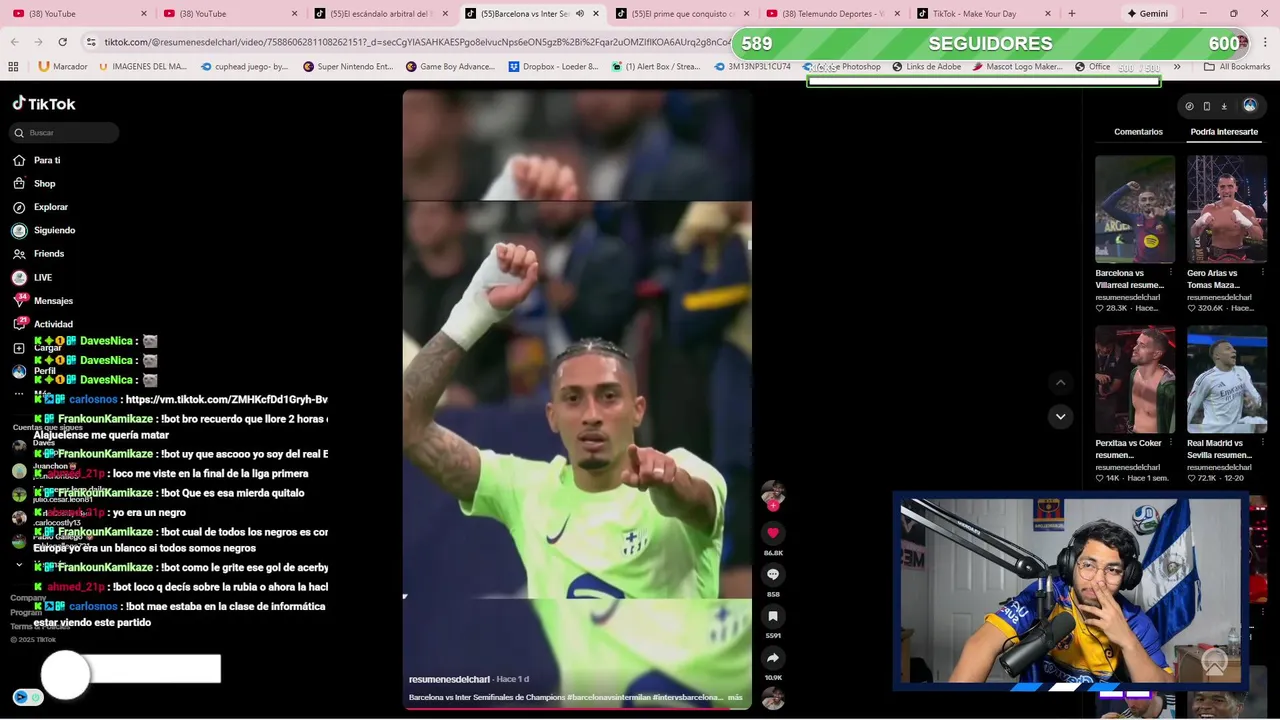Open the profile avatar in the top toolbar

pyautogui.click(x=1250, y=105)
